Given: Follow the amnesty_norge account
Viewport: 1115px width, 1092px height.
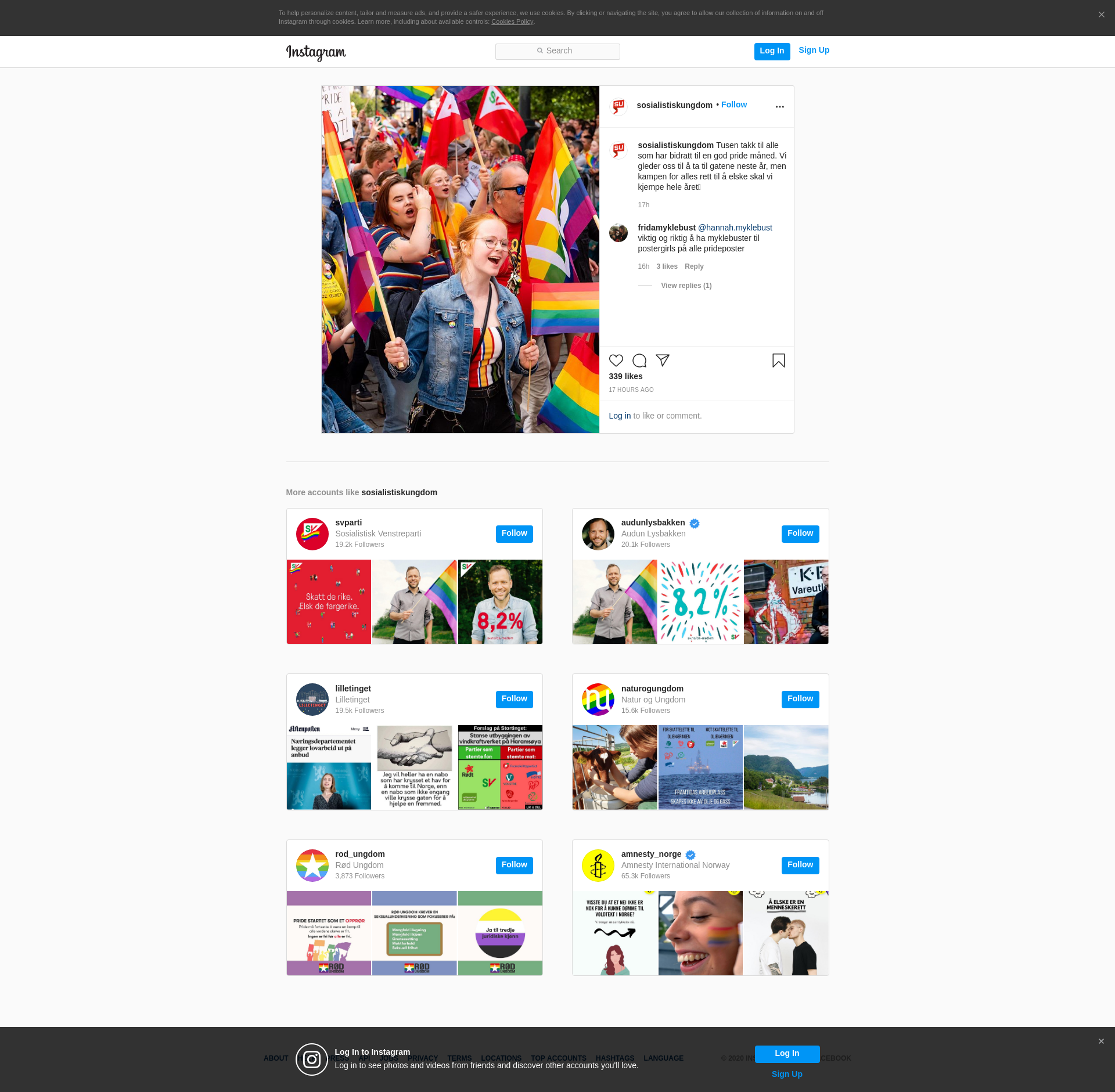Looking at the screenshot, I should pos(800,866).
